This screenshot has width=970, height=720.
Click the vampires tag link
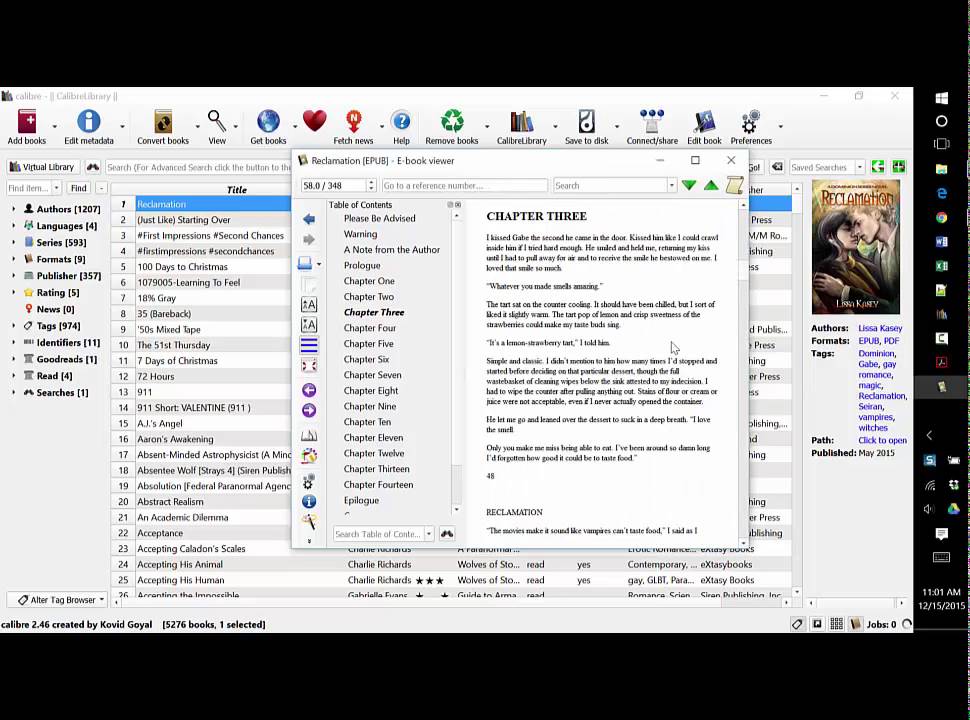(875, 418)
